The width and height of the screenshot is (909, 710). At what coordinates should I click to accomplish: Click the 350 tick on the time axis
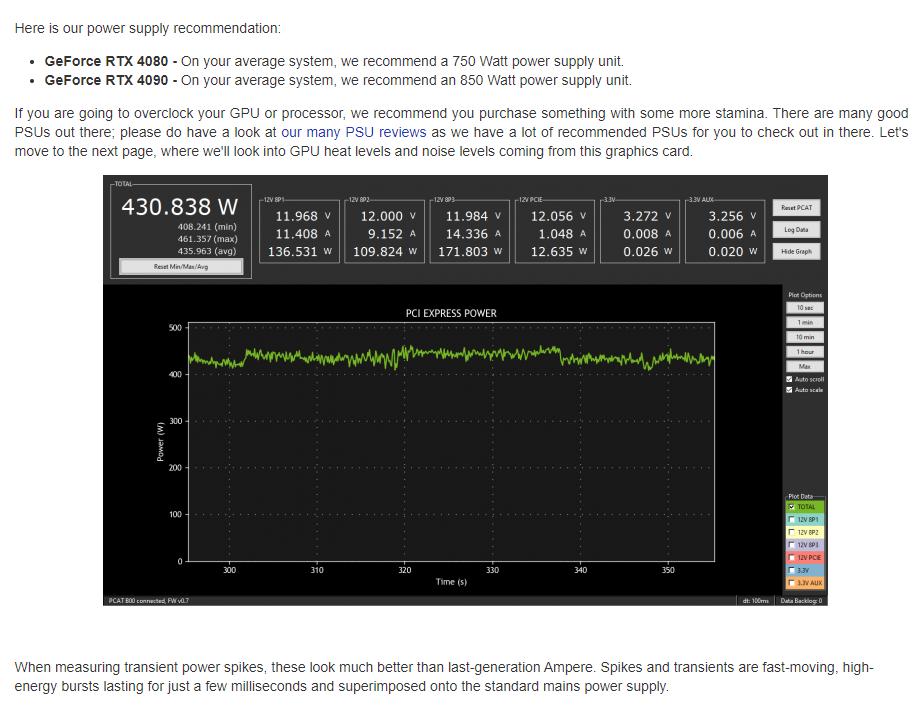click(668, 570)
